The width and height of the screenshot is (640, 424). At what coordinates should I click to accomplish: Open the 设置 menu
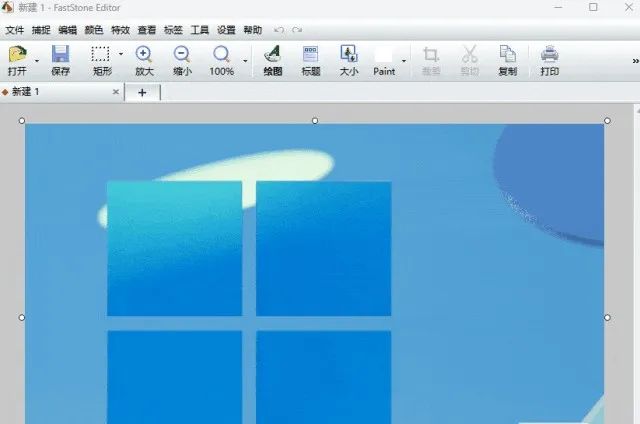coord(226,30)
